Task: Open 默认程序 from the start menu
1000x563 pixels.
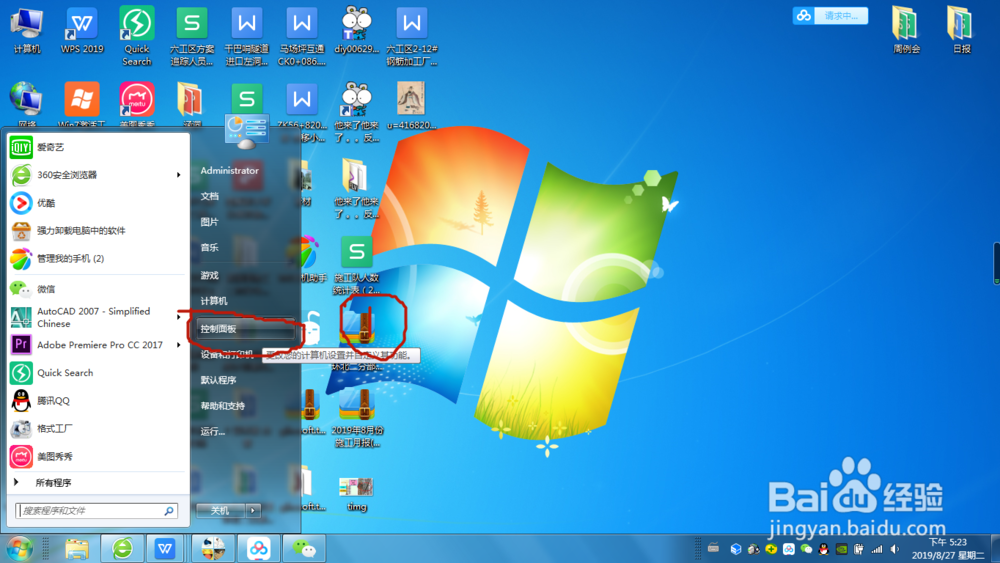Action: click(218, 380)
